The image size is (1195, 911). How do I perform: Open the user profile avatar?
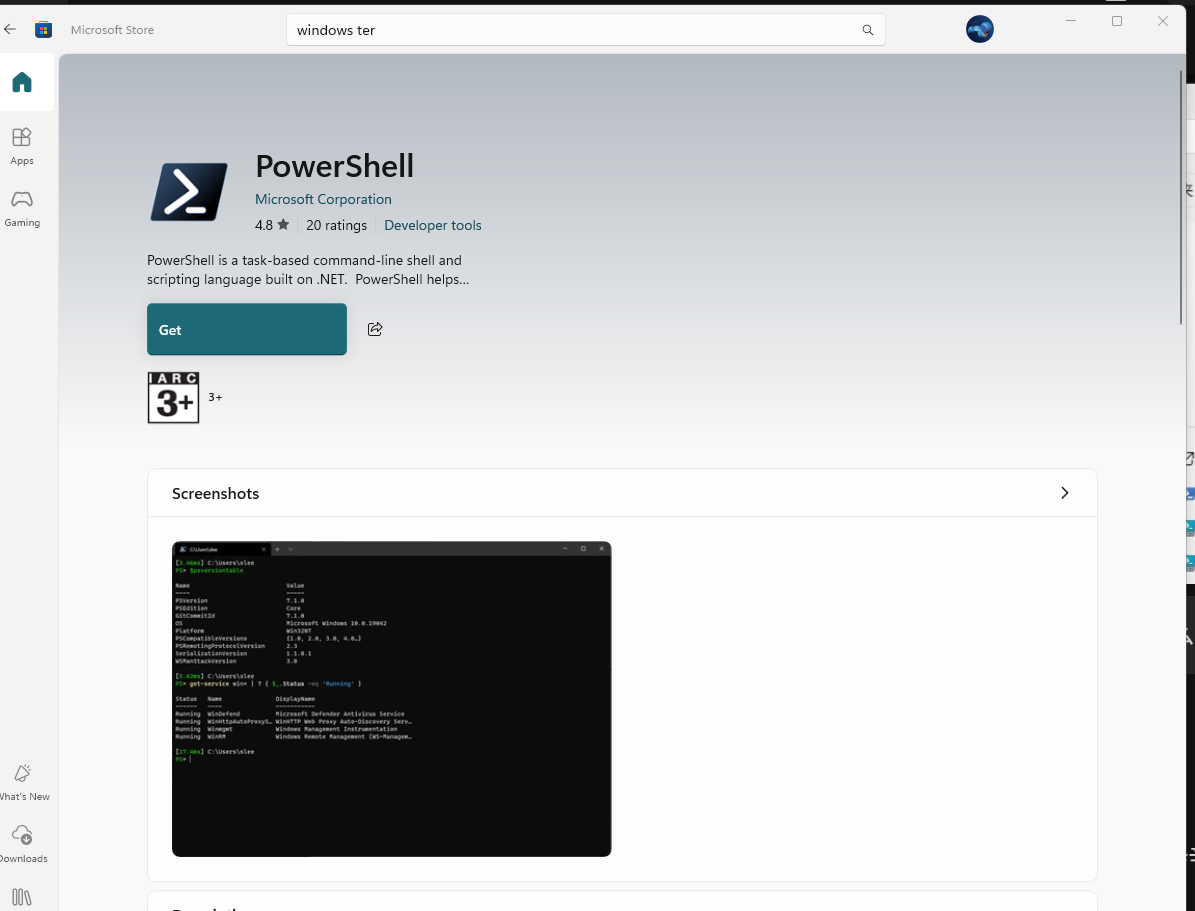(x=979, y=30)
